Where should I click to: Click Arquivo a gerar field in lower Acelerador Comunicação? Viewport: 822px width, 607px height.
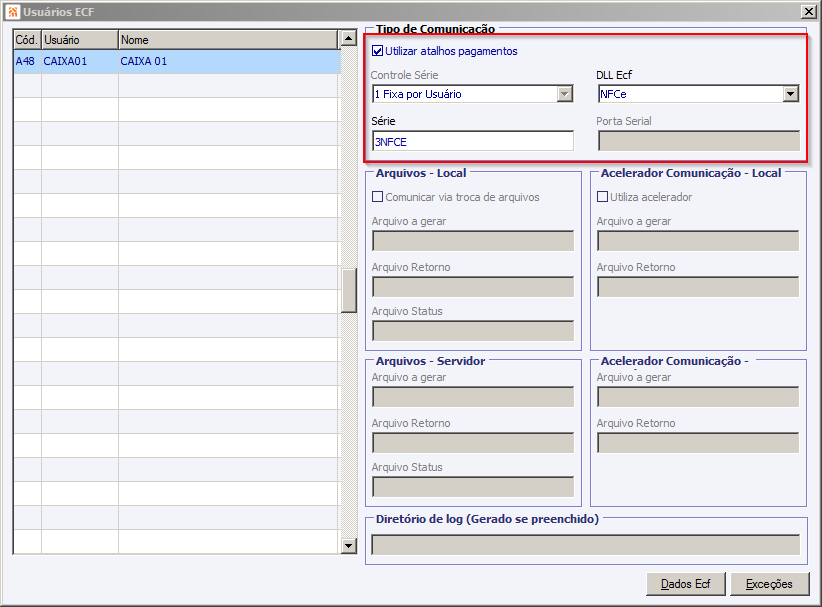[x=698, y=397]
